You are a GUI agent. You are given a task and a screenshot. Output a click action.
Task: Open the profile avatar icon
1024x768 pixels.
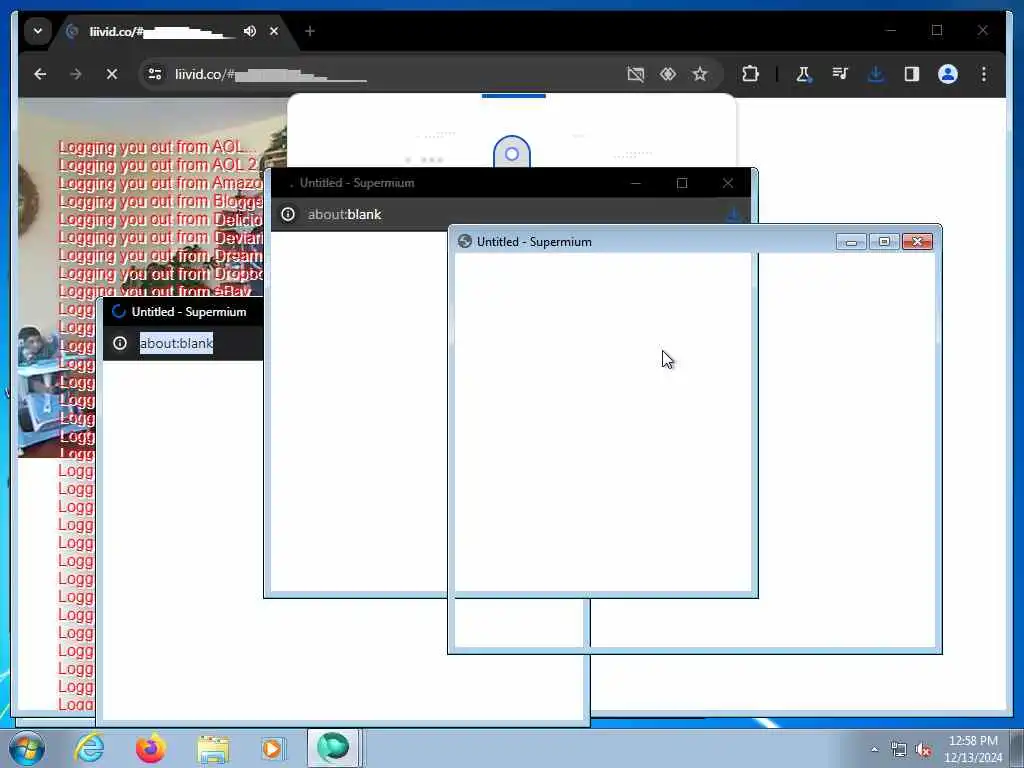coord(948,74)
